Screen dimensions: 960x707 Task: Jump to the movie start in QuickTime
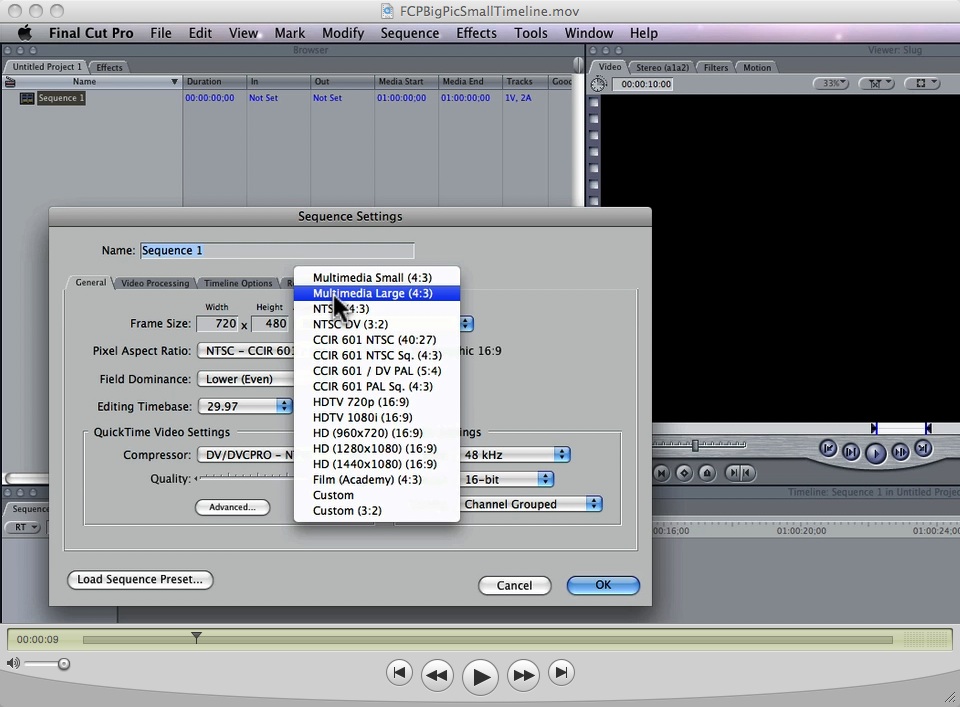(399, 673)
